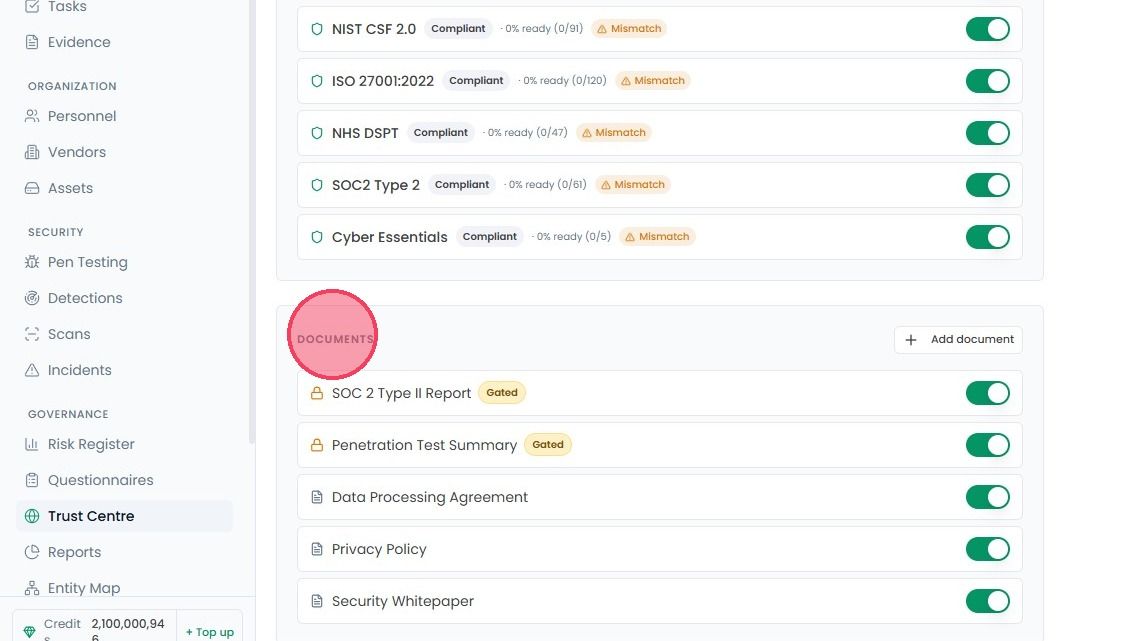Click the Risk Register chart icon
This screenshot has width=1146, height=641.
point(31,444)
